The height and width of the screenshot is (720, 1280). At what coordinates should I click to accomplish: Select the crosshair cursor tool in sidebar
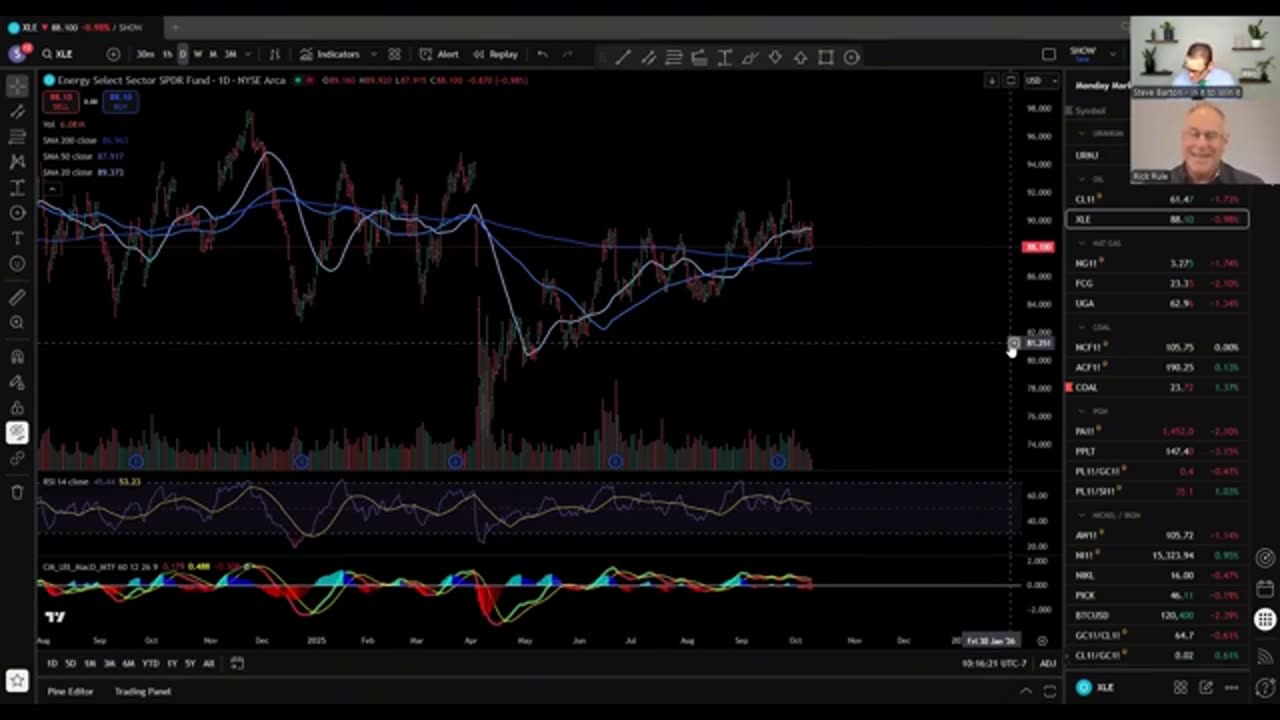tap(17, 86)
